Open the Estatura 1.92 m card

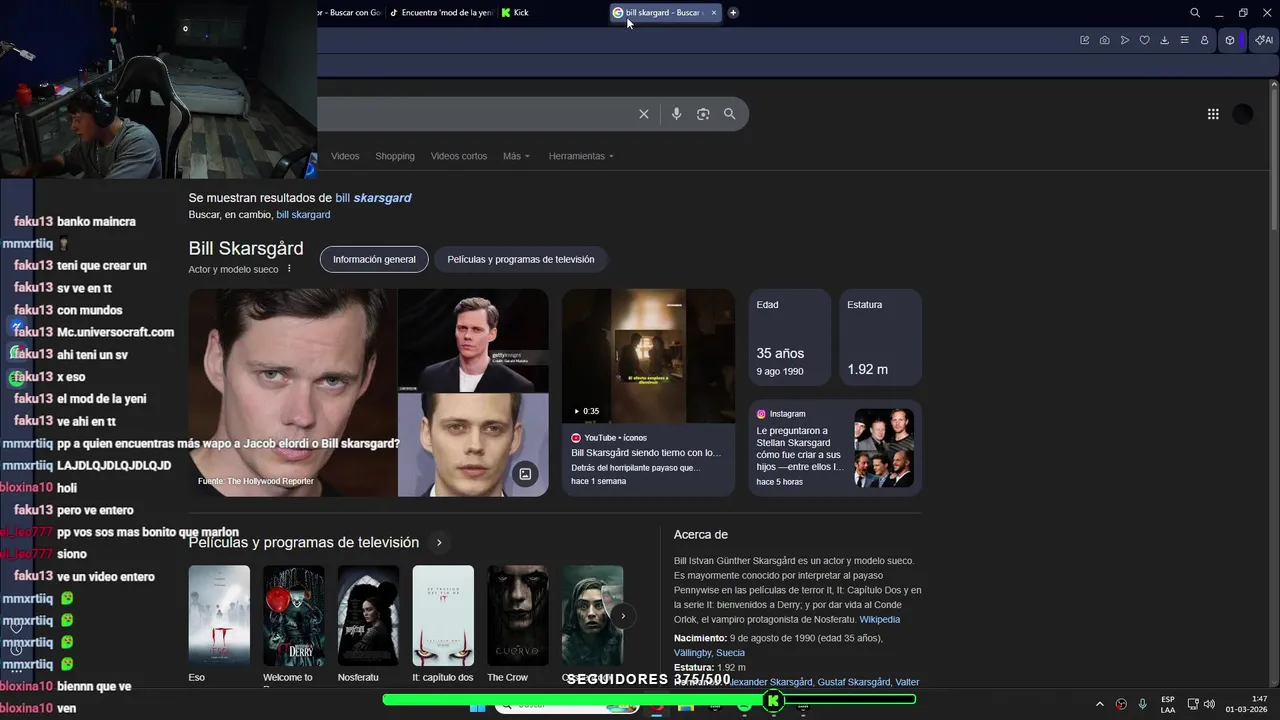(x=880, y=338)
